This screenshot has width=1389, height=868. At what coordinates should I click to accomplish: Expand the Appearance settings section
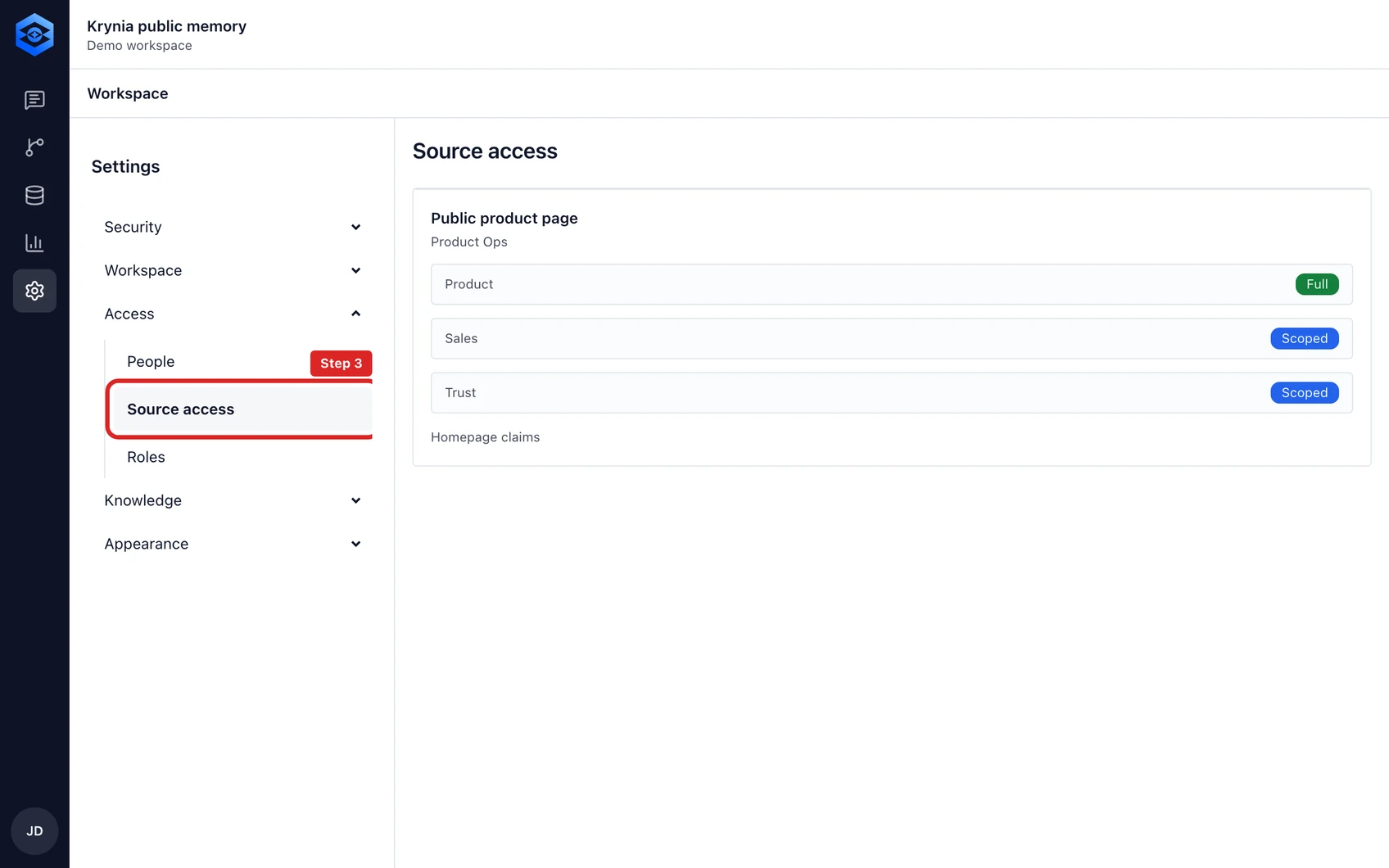coord(233,544)
